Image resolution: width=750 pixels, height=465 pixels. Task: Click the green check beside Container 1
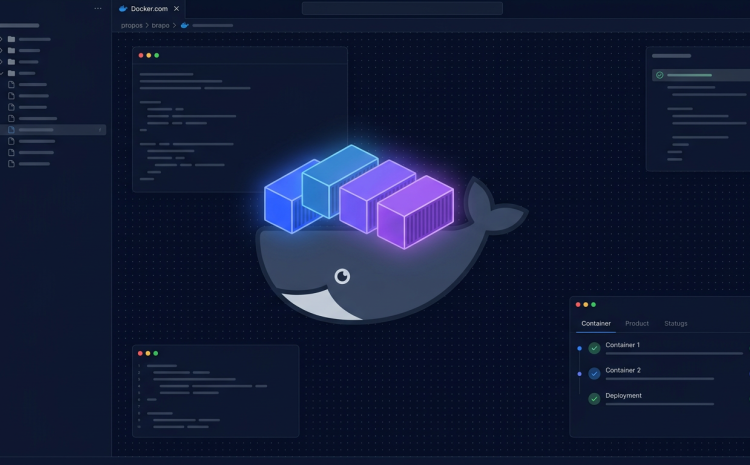pyautogui.click(x=594, y=348)
